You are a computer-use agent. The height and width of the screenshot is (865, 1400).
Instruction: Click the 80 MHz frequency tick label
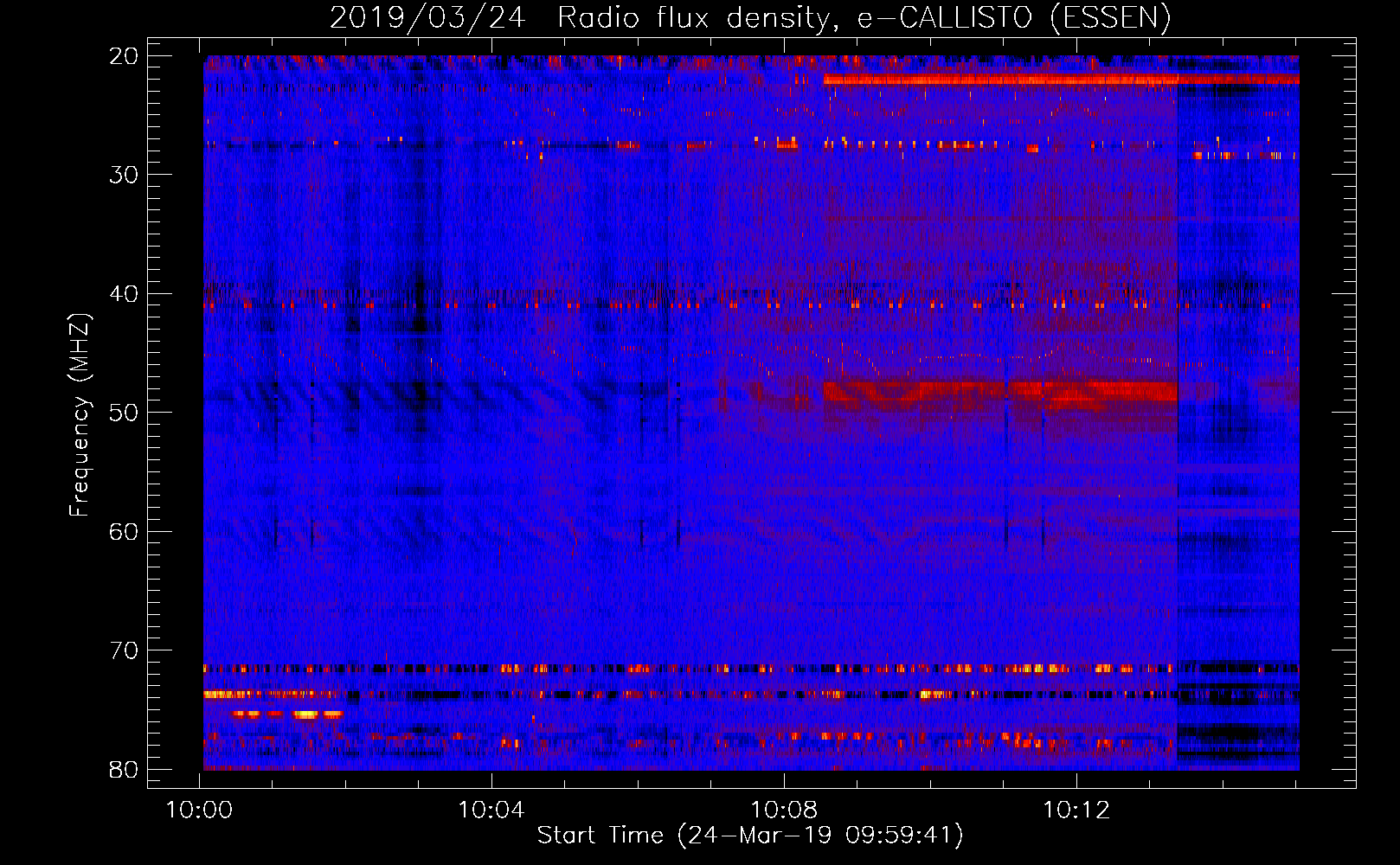(125, 769)
